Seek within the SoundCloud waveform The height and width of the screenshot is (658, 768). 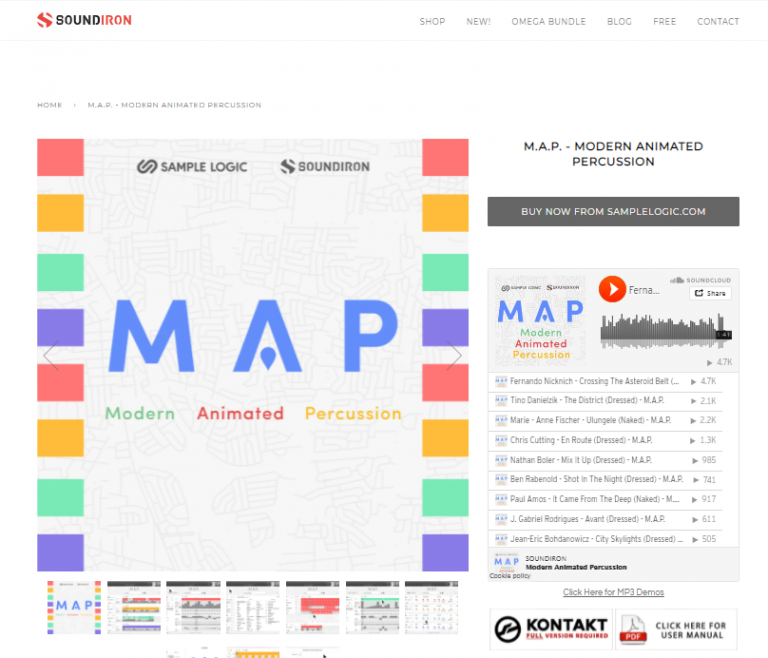click(x=666, y=332)
